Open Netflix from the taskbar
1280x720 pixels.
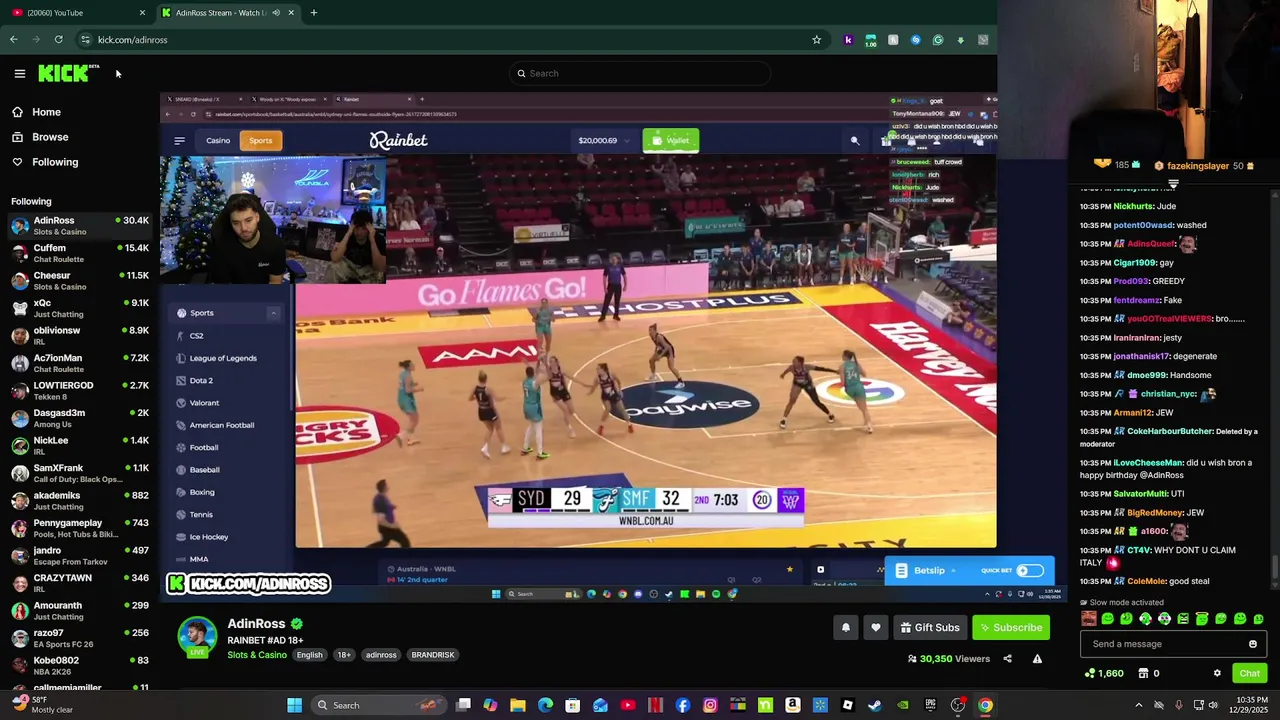coord(655,705)
